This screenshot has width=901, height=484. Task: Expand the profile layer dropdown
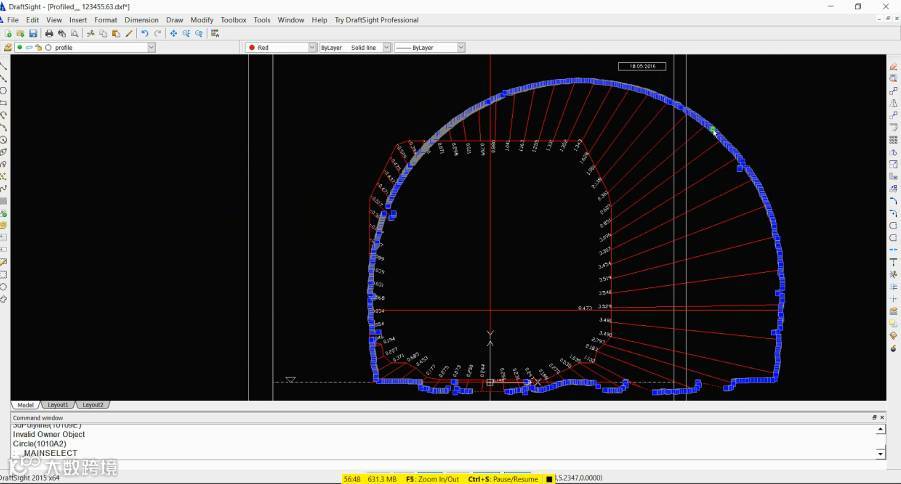150,47
